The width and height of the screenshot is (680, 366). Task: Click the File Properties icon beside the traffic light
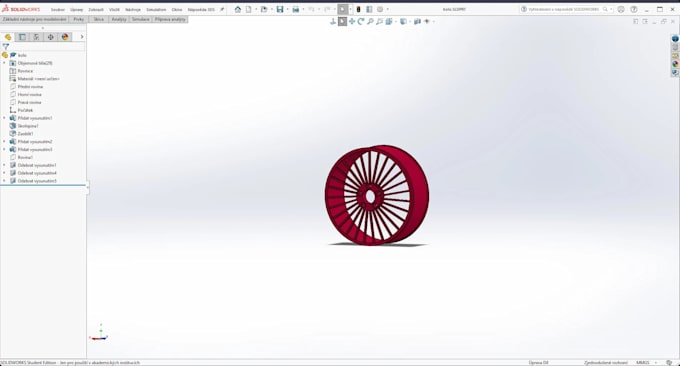[369, 9]
